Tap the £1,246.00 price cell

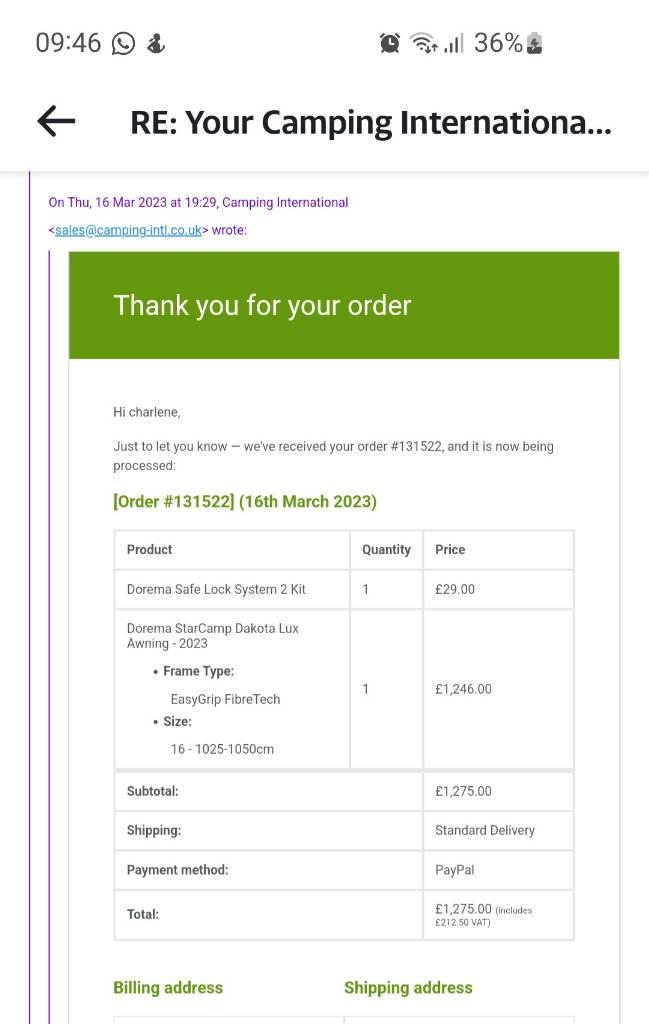click(x=498, y=689)
